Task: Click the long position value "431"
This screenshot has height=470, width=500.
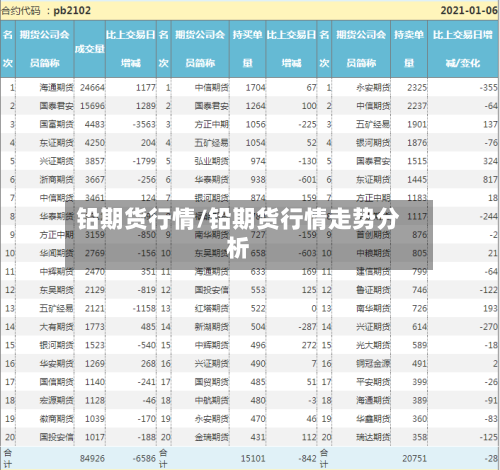Action: 258,437
